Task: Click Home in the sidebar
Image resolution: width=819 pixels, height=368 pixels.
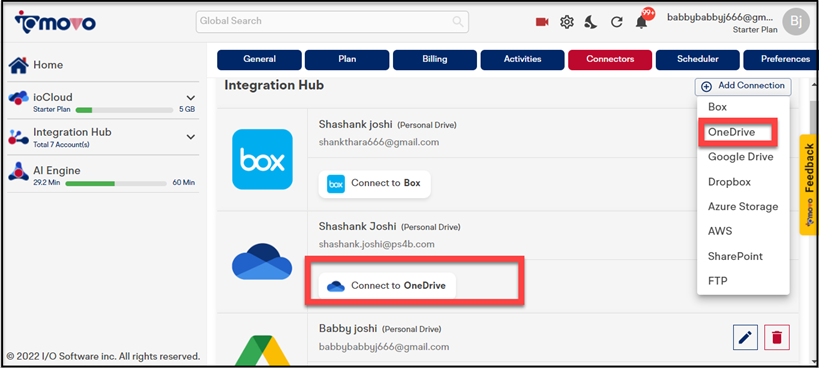Action: [48, 65]
